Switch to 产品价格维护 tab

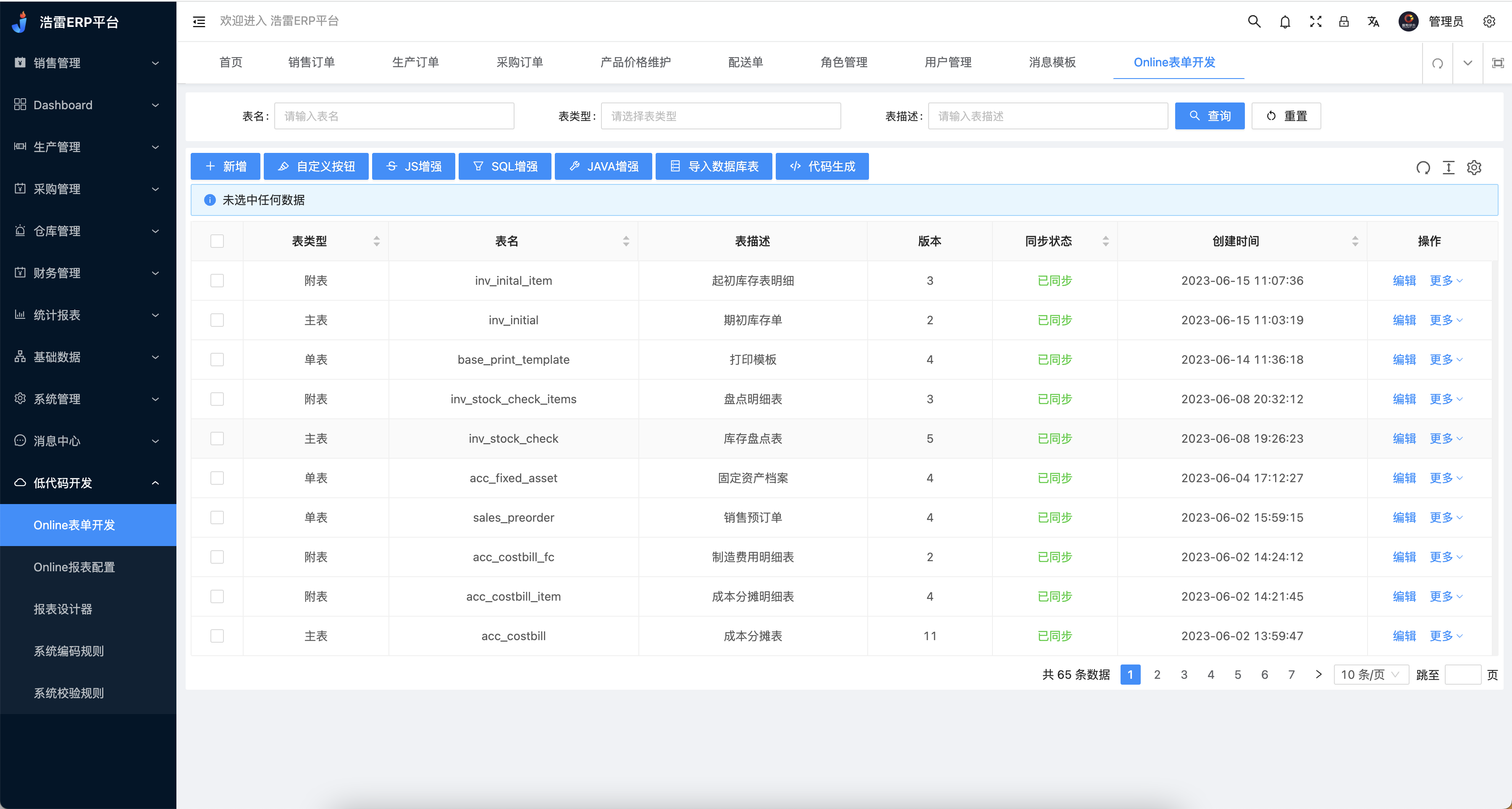635,62
